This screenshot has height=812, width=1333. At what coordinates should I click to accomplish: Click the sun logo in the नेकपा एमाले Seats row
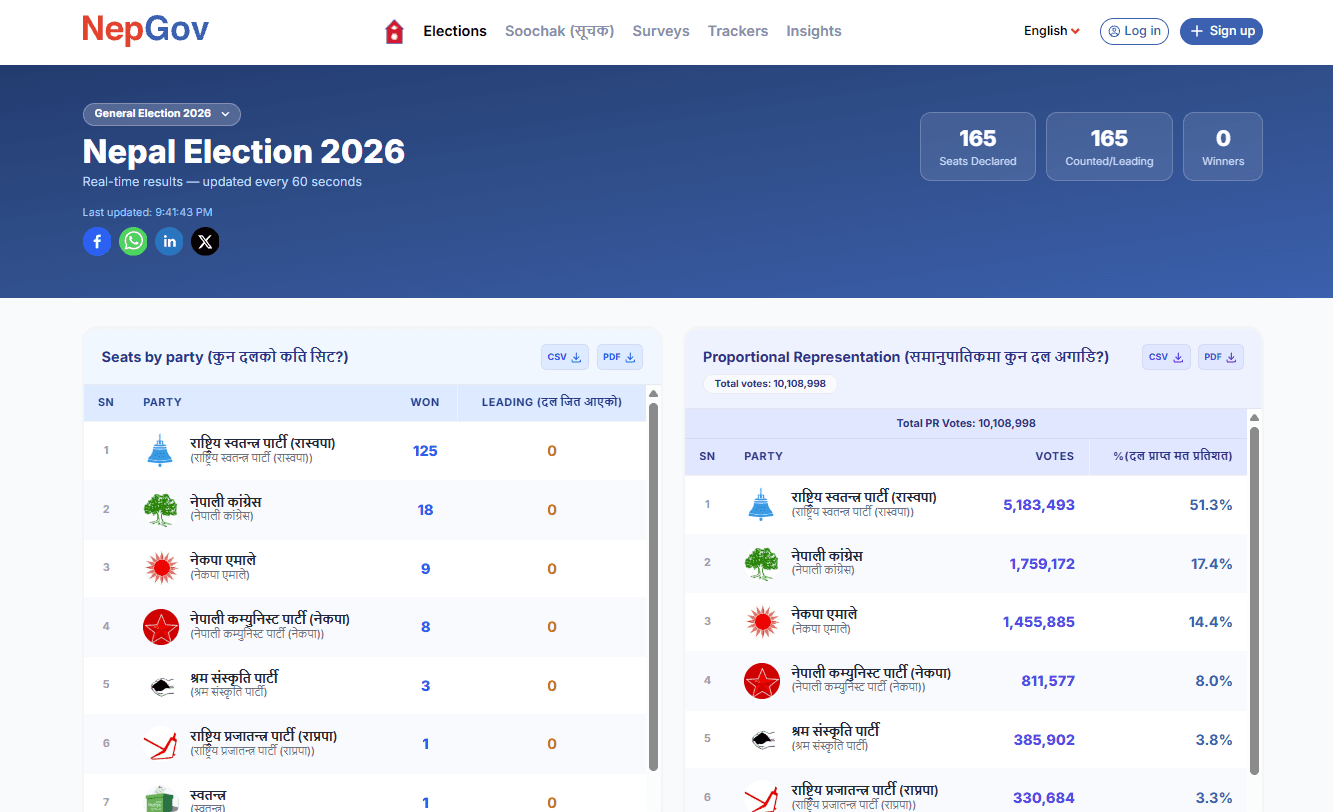click(x=160, y=568)
